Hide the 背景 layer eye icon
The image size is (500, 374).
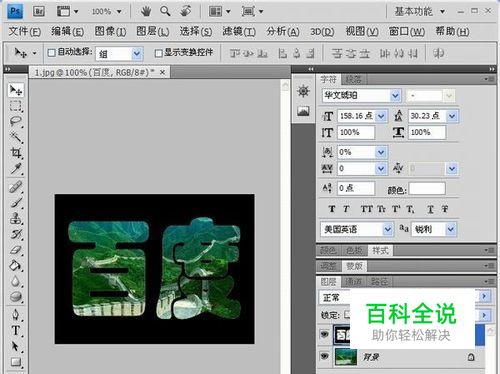coord(324,356)
